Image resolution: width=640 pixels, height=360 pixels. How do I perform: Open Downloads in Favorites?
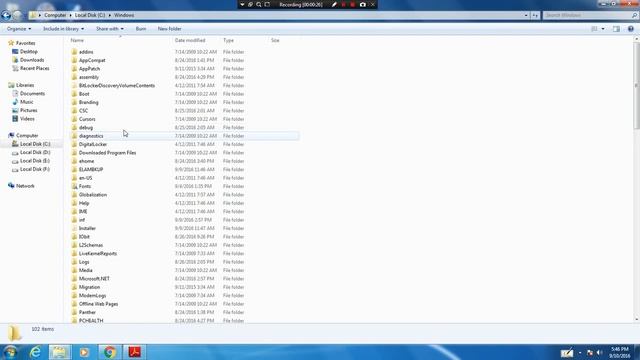coord(32,60)
